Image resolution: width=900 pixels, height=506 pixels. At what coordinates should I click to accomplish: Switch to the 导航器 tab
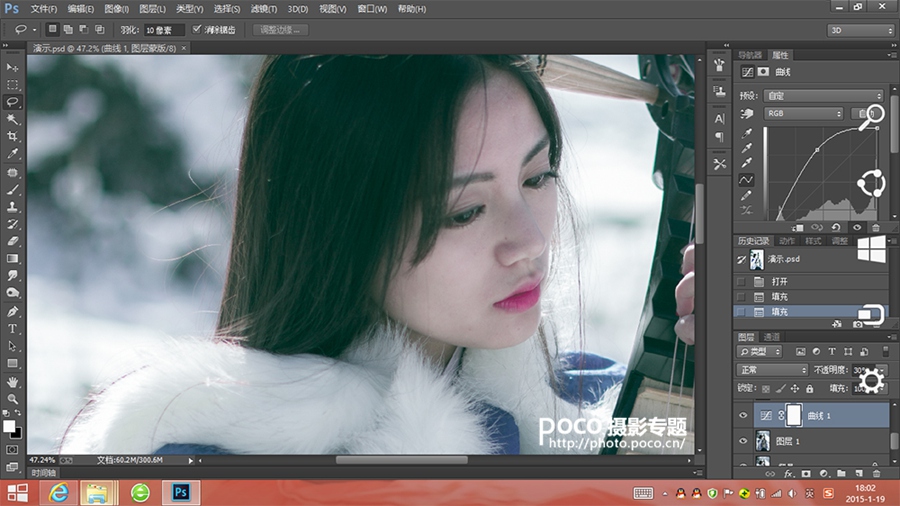[749, 55]
